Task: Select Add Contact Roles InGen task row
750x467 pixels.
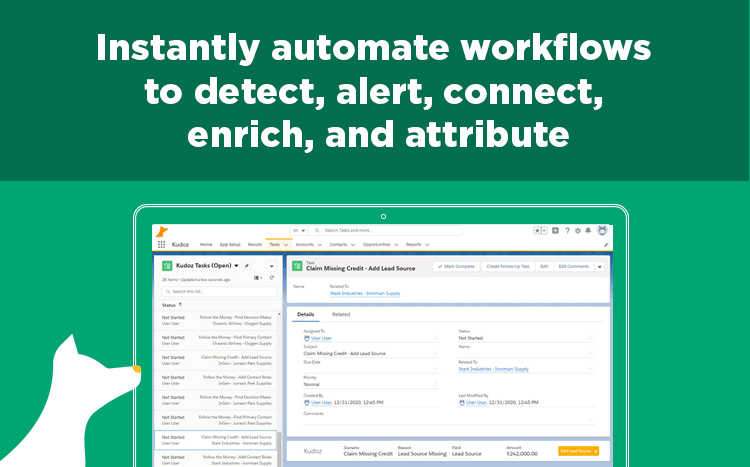Action: click(x=216, y=380)
